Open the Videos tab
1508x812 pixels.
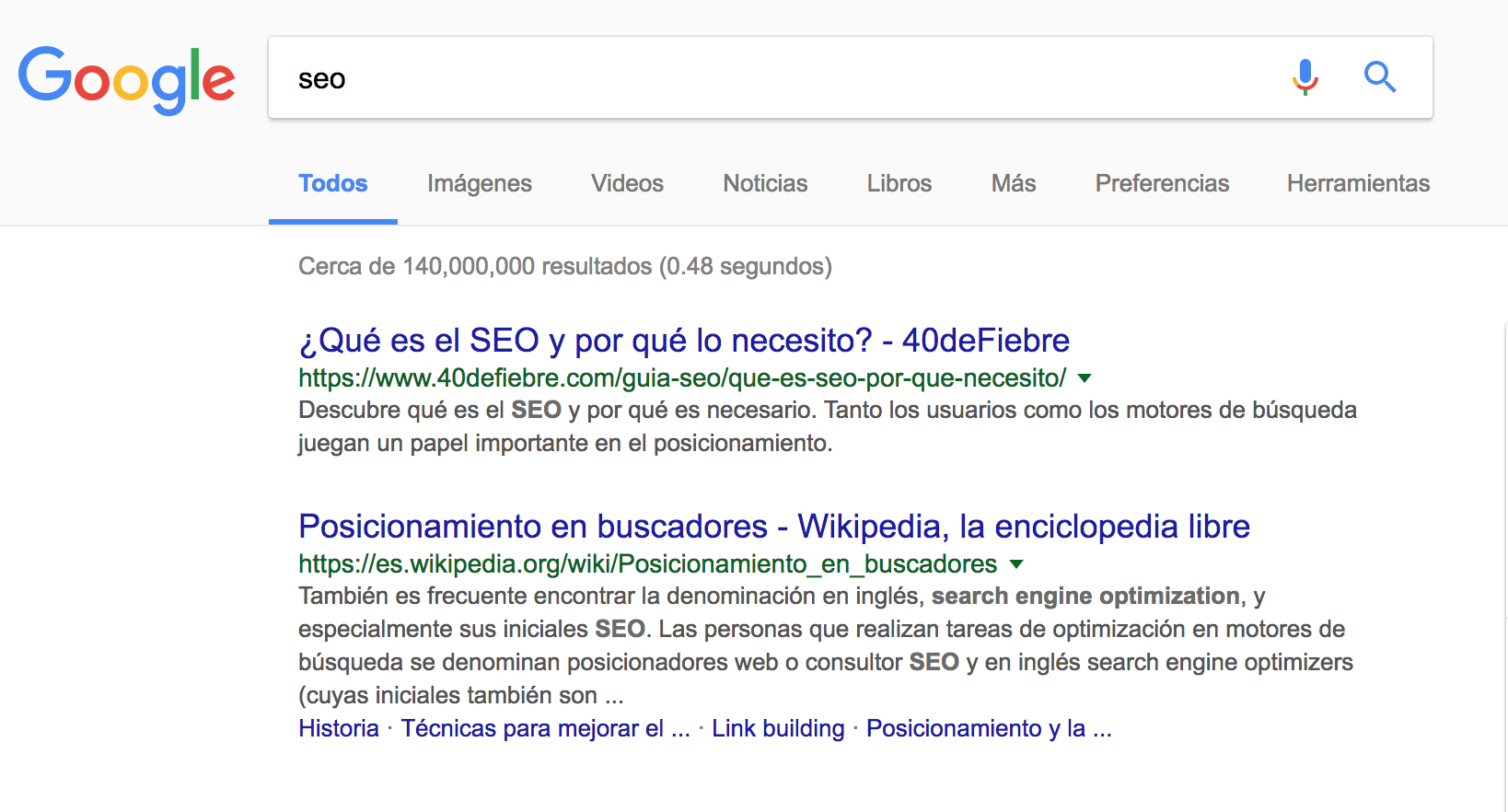(x=627, y=183)
